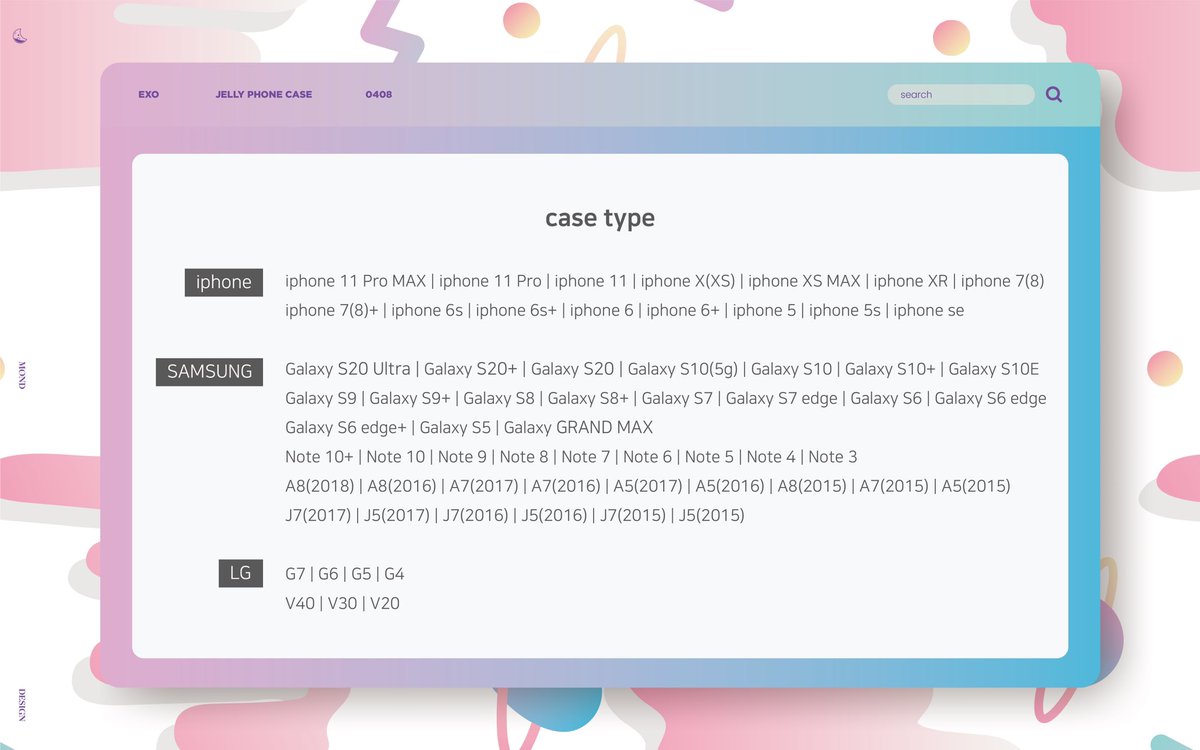Select 'Note 6' text

point(648,457)
